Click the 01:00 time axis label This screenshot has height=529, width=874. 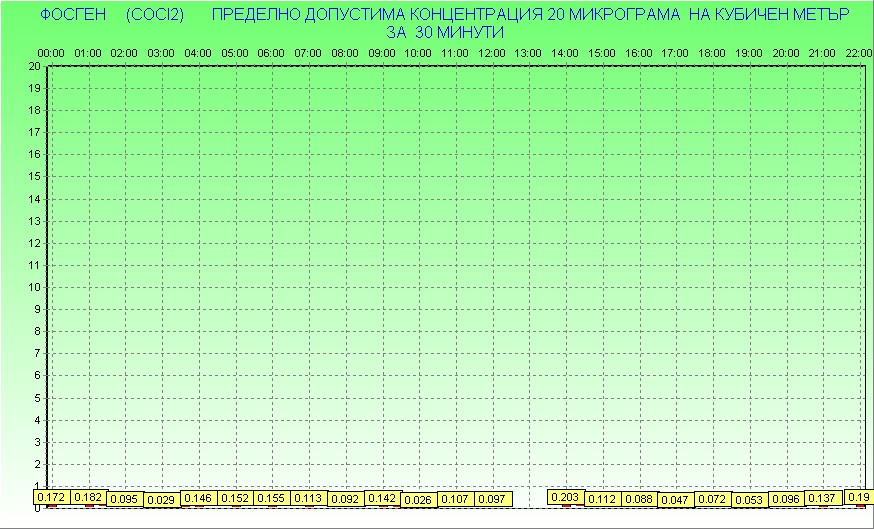point(88,54)
